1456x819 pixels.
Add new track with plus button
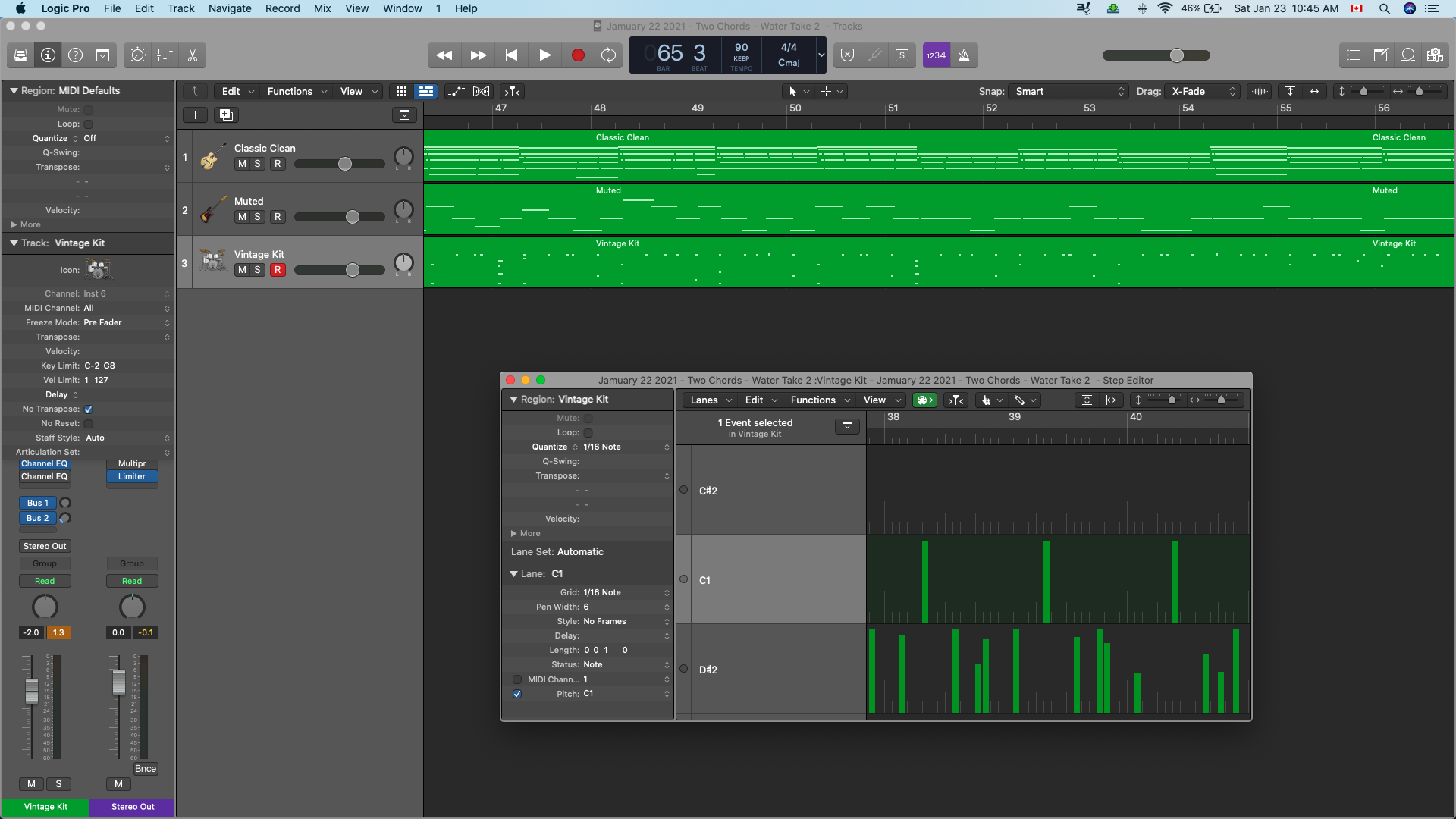[195, 115]
